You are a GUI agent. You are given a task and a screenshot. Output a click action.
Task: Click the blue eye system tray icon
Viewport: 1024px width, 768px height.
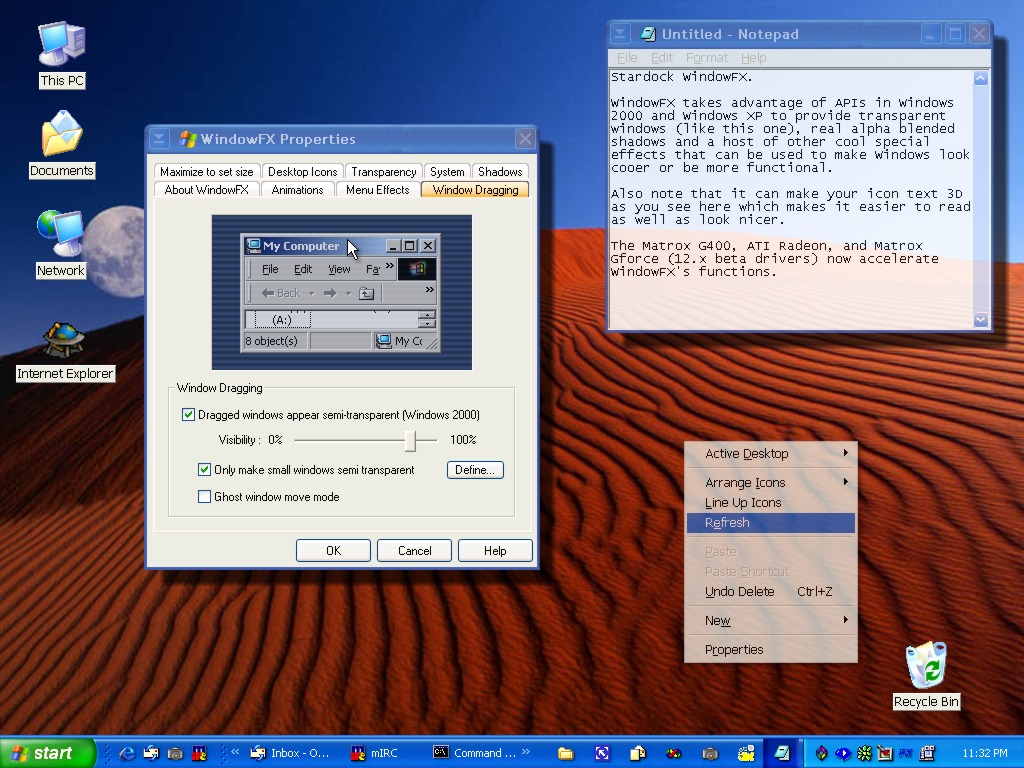(x=842, y=753)
